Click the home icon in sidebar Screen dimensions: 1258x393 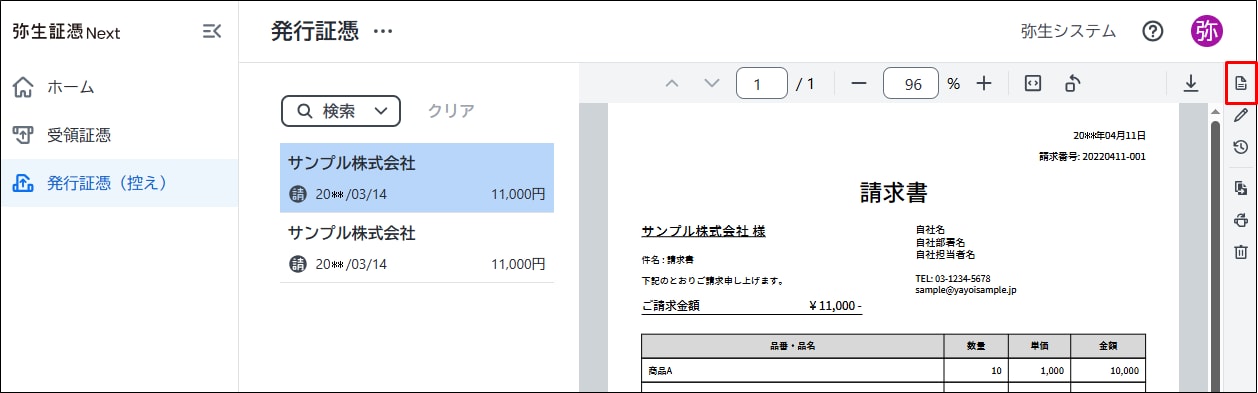click(x=23, y=87)
